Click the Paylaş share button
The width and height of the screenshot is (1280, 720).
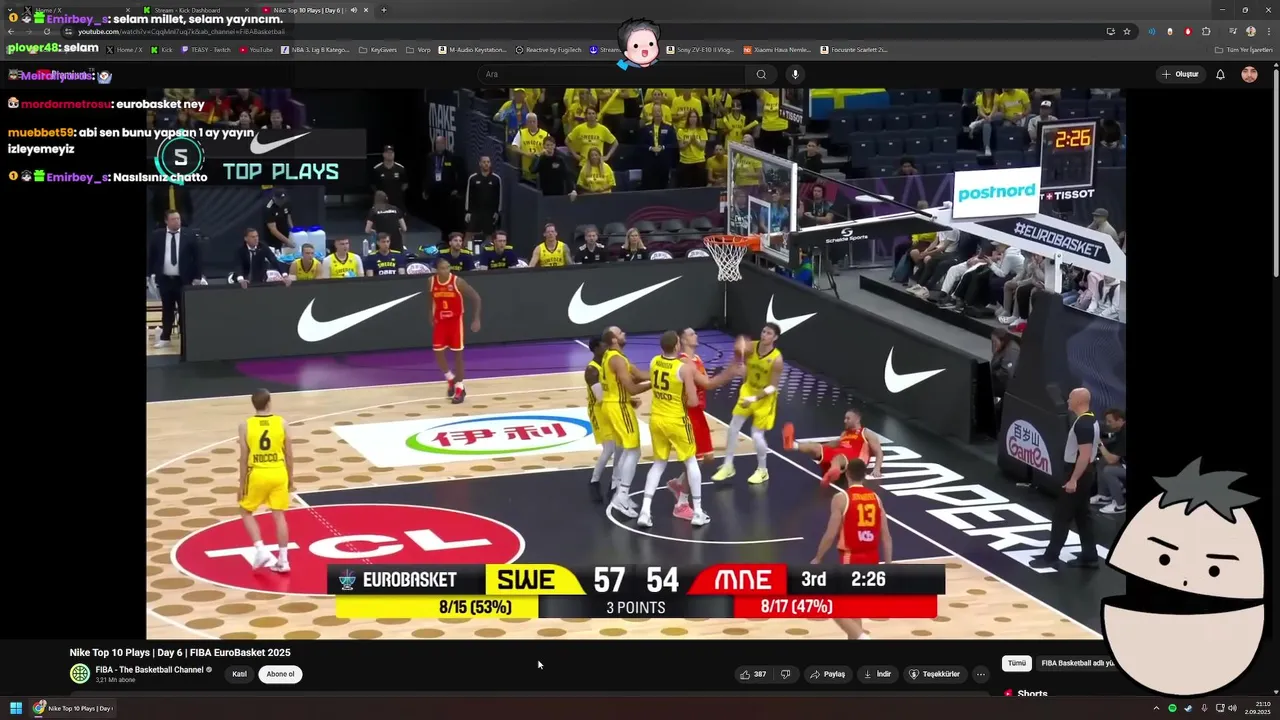click(828, 674)
